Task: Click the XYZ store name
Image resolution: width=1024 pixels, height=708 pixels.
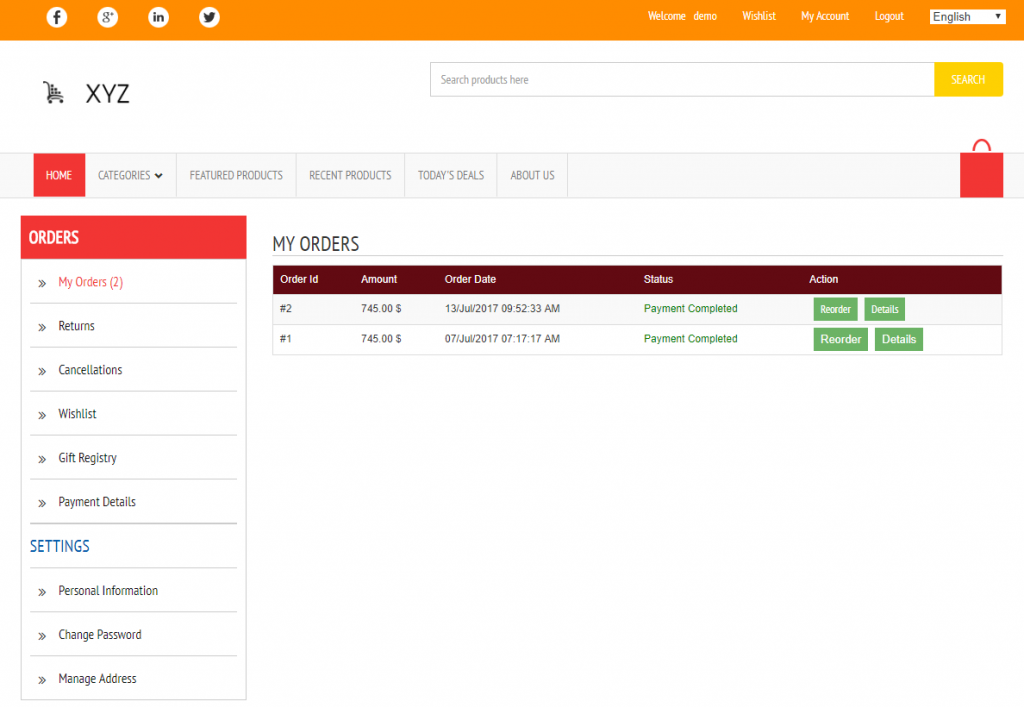Action: point(108,94)
